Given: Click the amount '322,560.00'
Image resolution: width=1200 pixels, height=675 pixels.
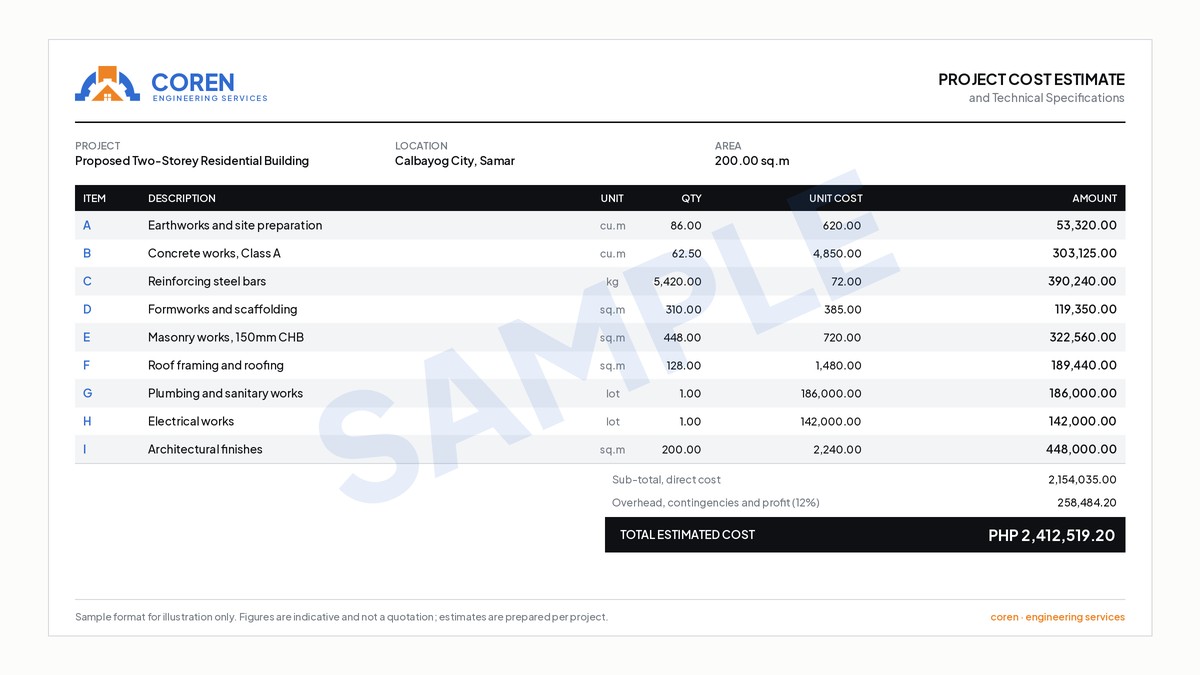Looking at the screenshot, I should (1083, 338).
